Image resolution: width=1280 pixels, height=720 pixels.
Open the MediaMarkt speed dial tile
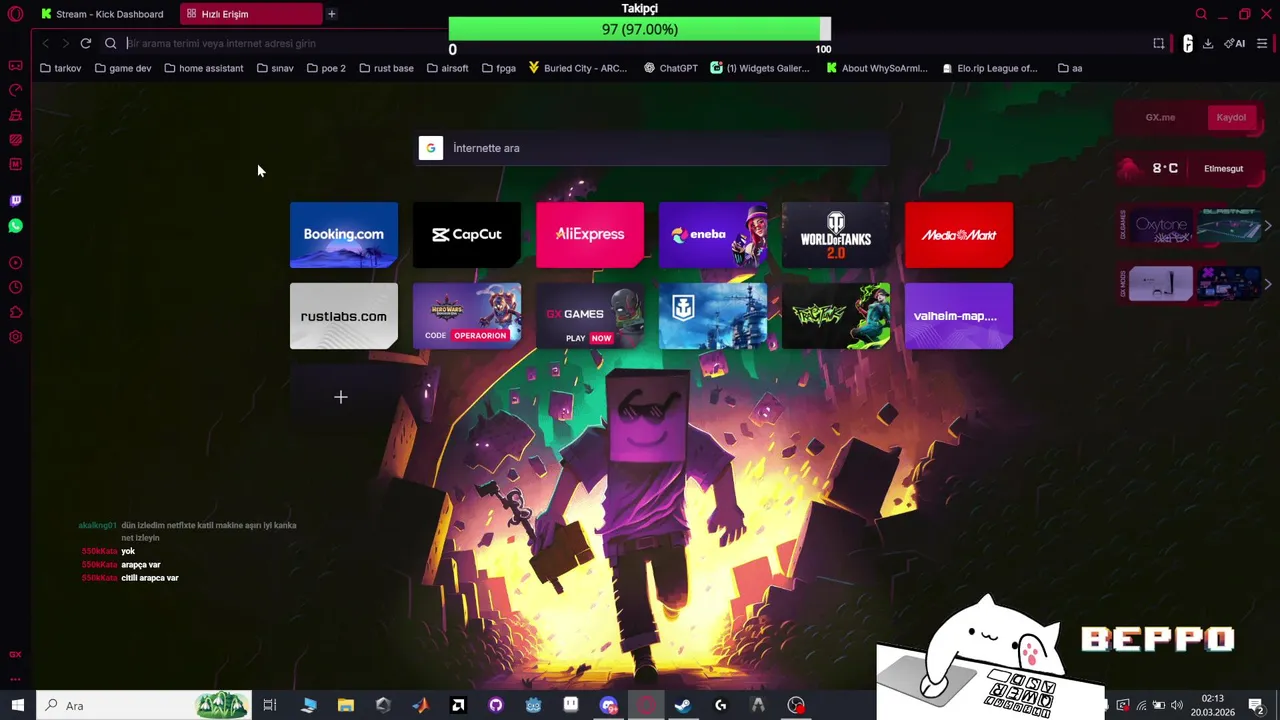[x=959, y=235]
